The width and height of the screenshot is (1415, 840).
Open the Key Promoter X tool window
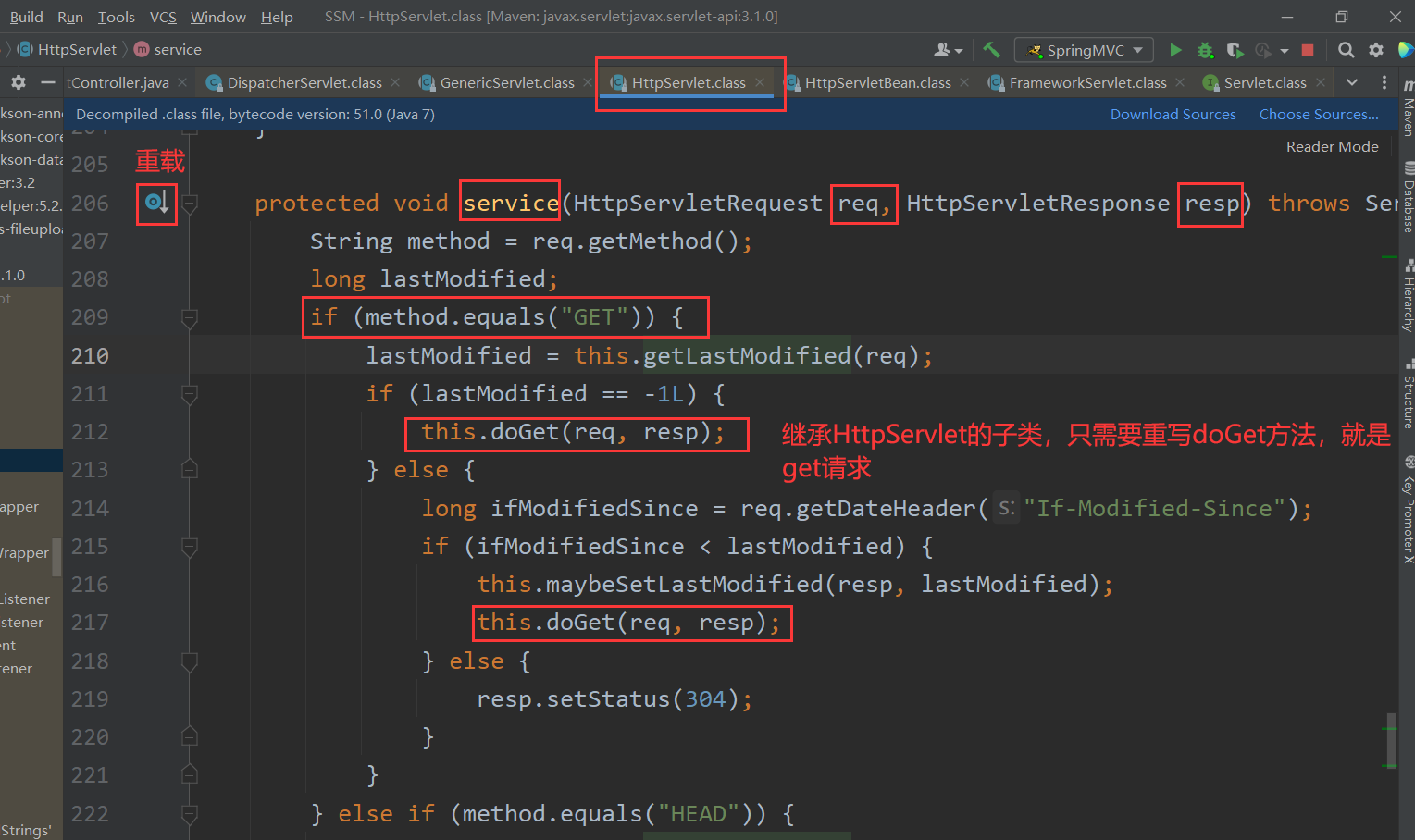1408,509
